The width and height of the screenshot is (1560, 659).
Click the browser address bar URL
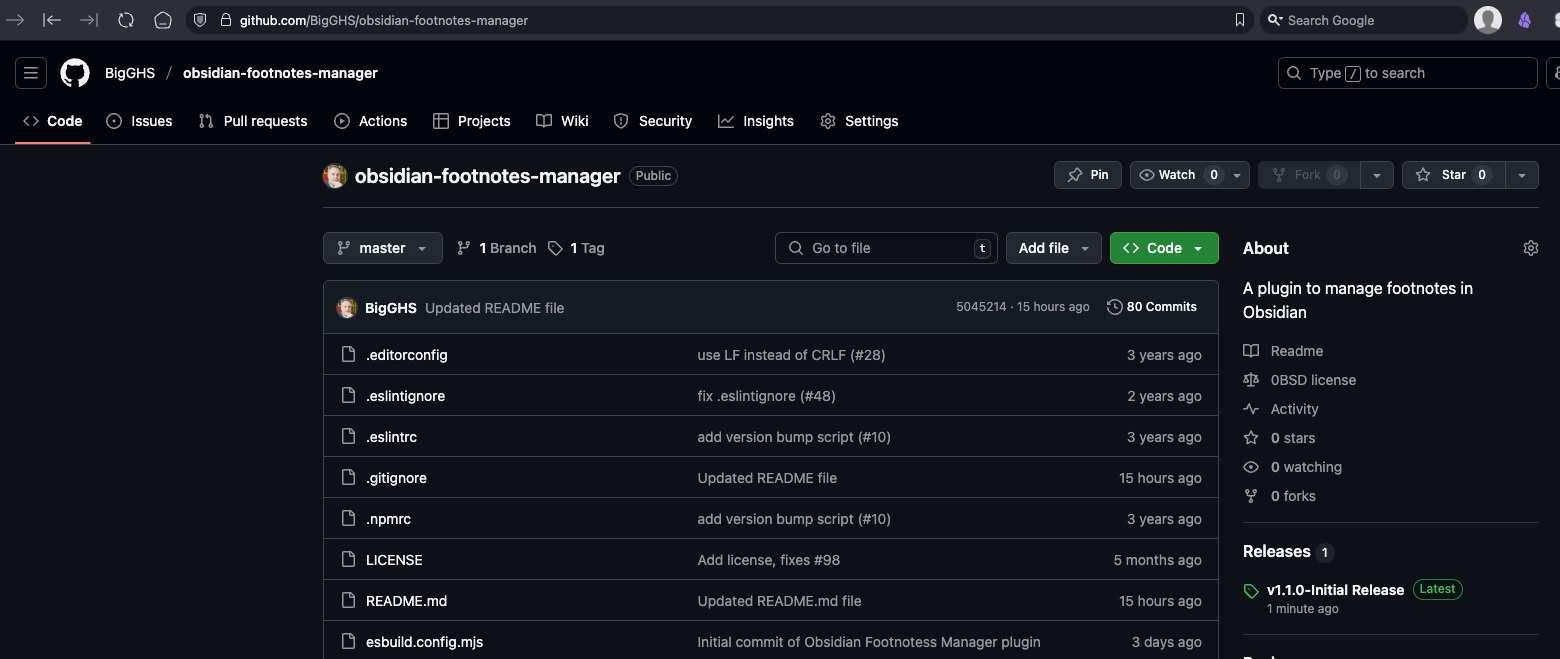(383, 20)
